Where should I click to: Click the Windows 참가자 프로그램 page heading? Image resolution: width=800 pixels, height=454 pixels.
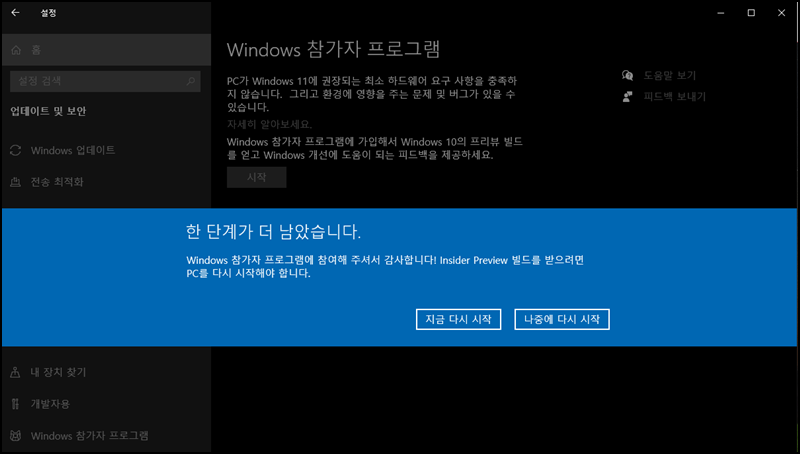tap(334, 50)
